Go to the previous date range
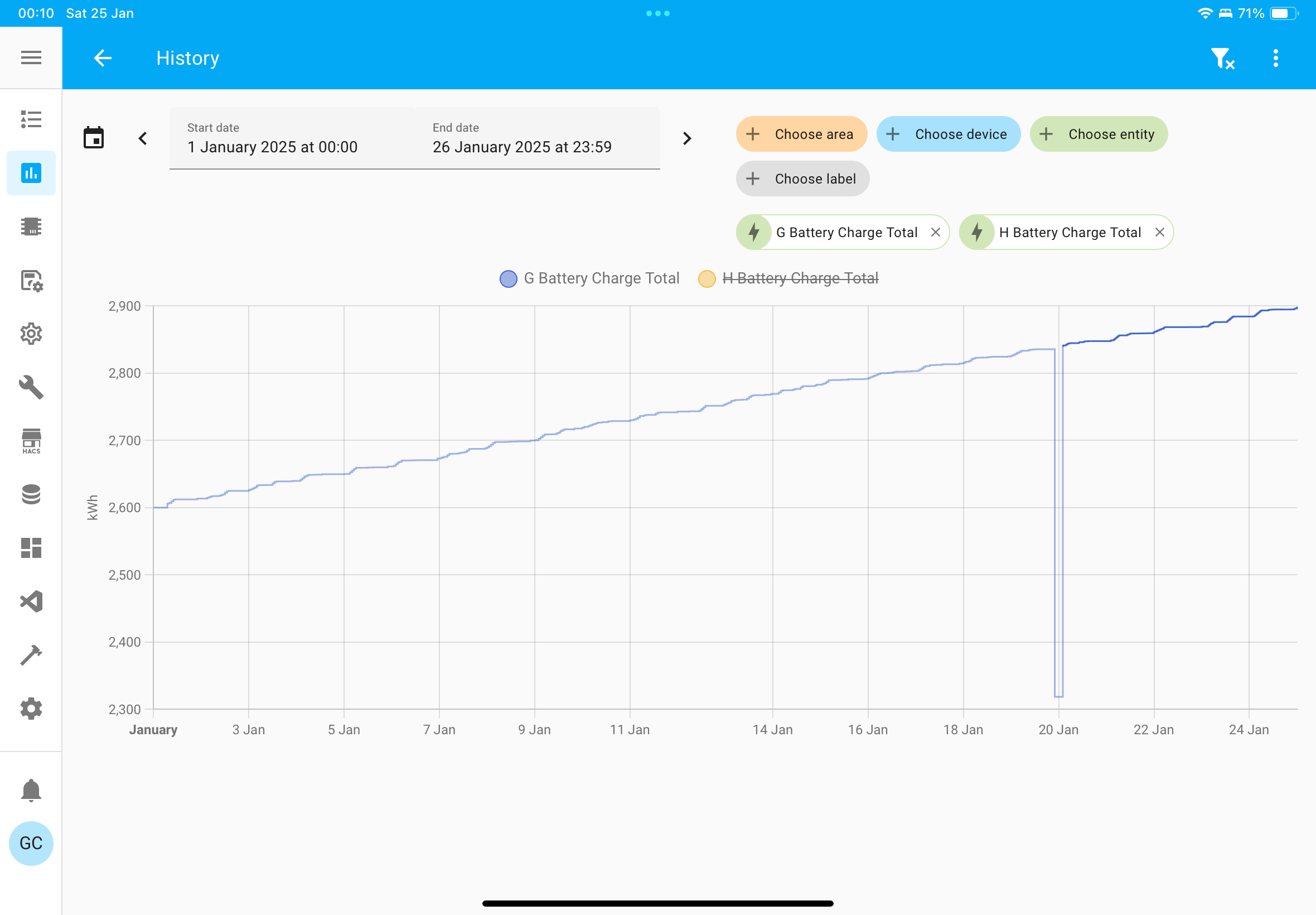 tap(143, 138)
